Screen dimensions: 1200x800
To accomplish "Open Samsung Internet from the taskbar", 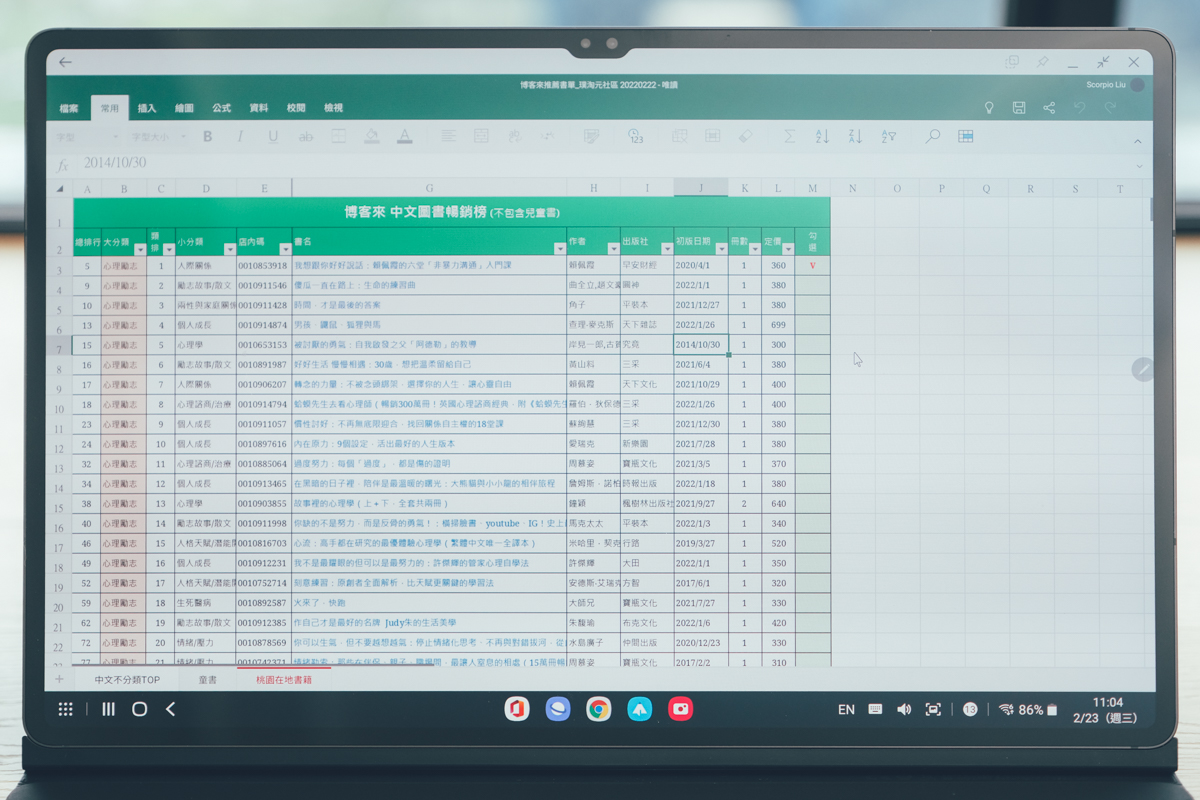I will coord(557,709).
